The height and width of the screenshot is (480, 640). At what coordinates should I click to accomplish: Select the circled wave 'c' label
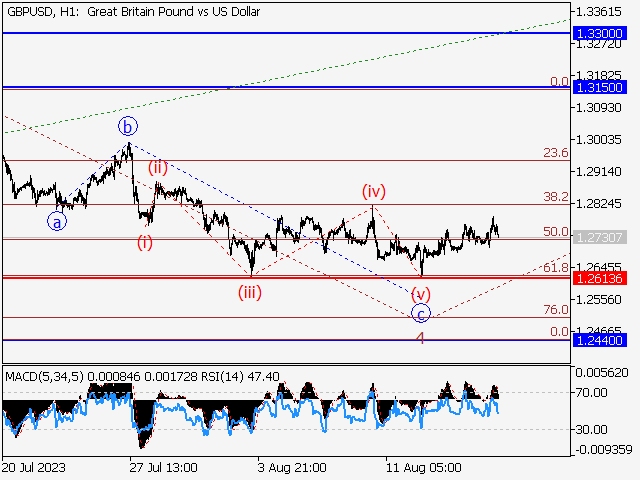421,313
